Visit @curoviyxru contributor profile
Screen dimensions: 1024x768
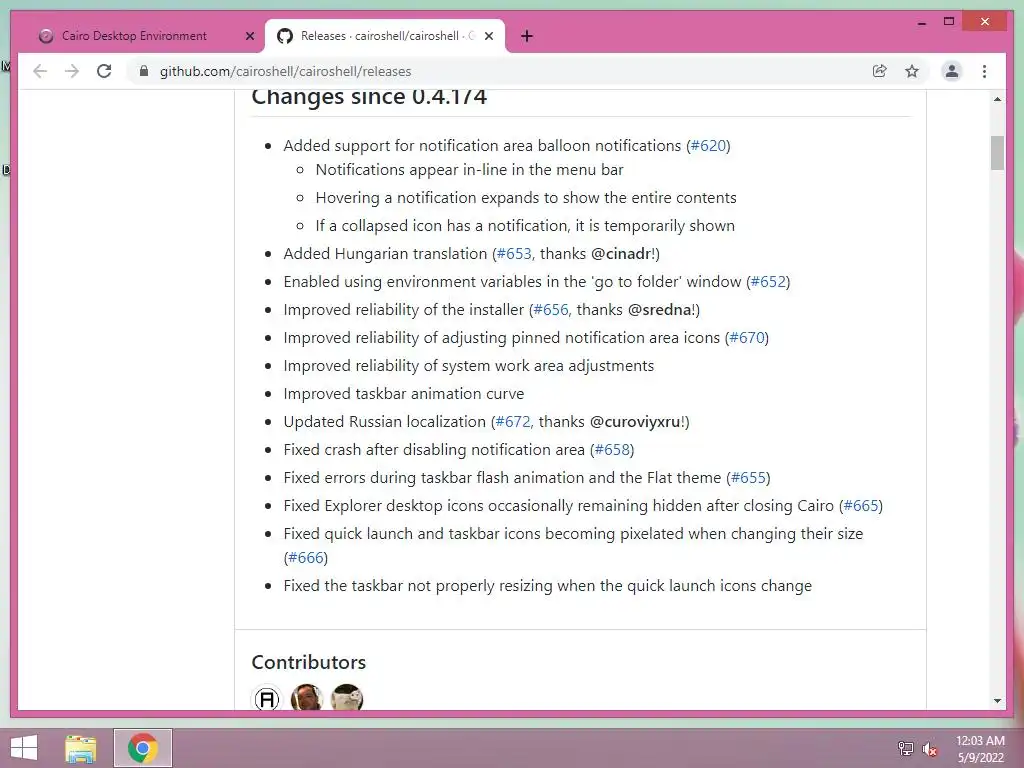635,422
